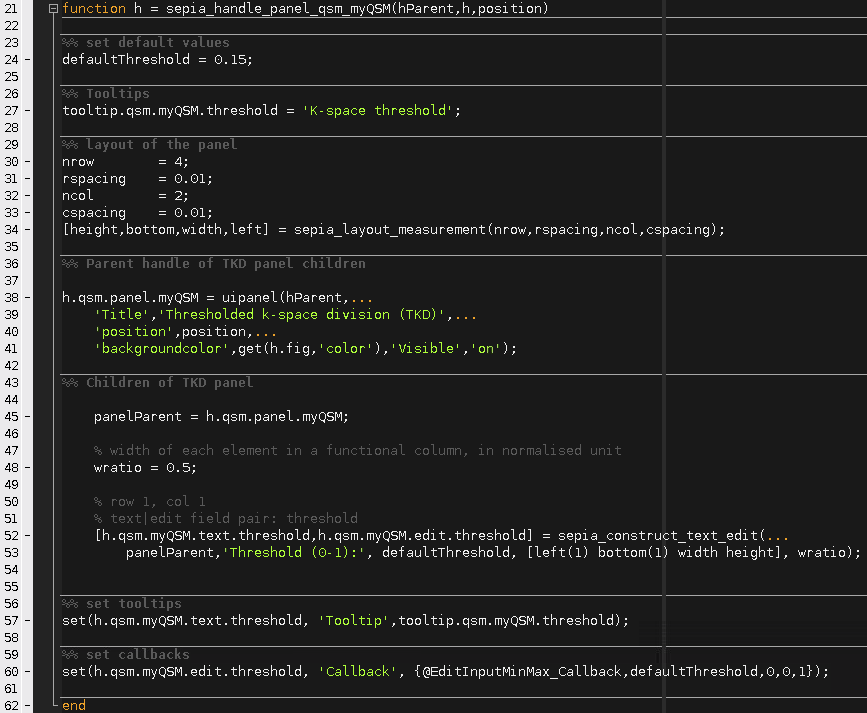Toggle breakpoint dash on line 24
The height and width of the screenshot is (713, 867).
click(28, 60)
